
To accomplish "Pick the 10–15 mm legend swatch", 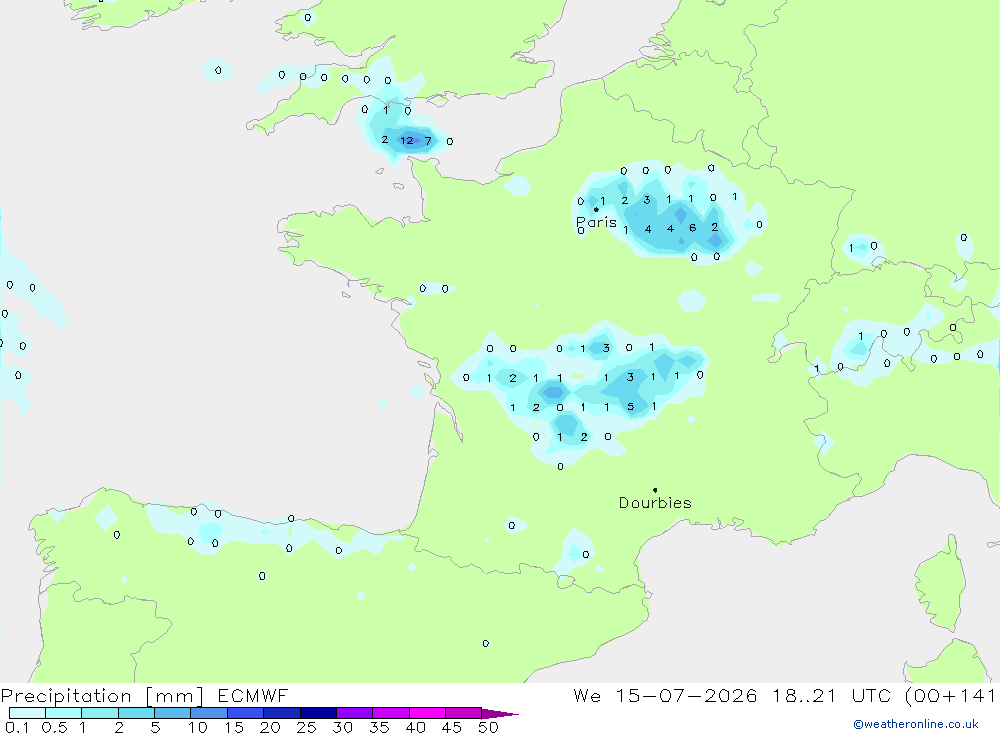I will tap(209, 713).
